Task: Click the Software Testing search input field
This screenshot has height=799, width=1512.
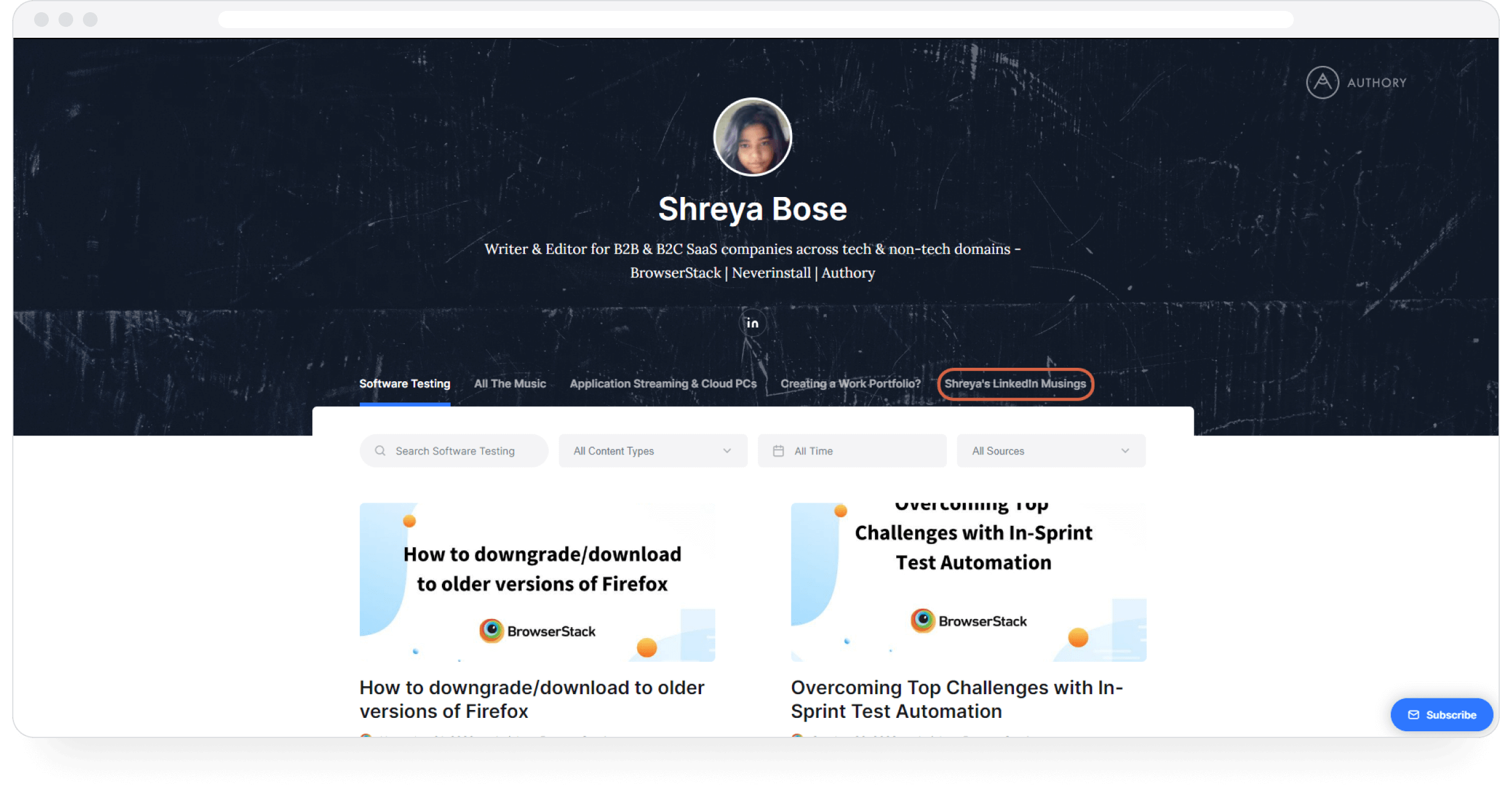Action: pos(453,451)
